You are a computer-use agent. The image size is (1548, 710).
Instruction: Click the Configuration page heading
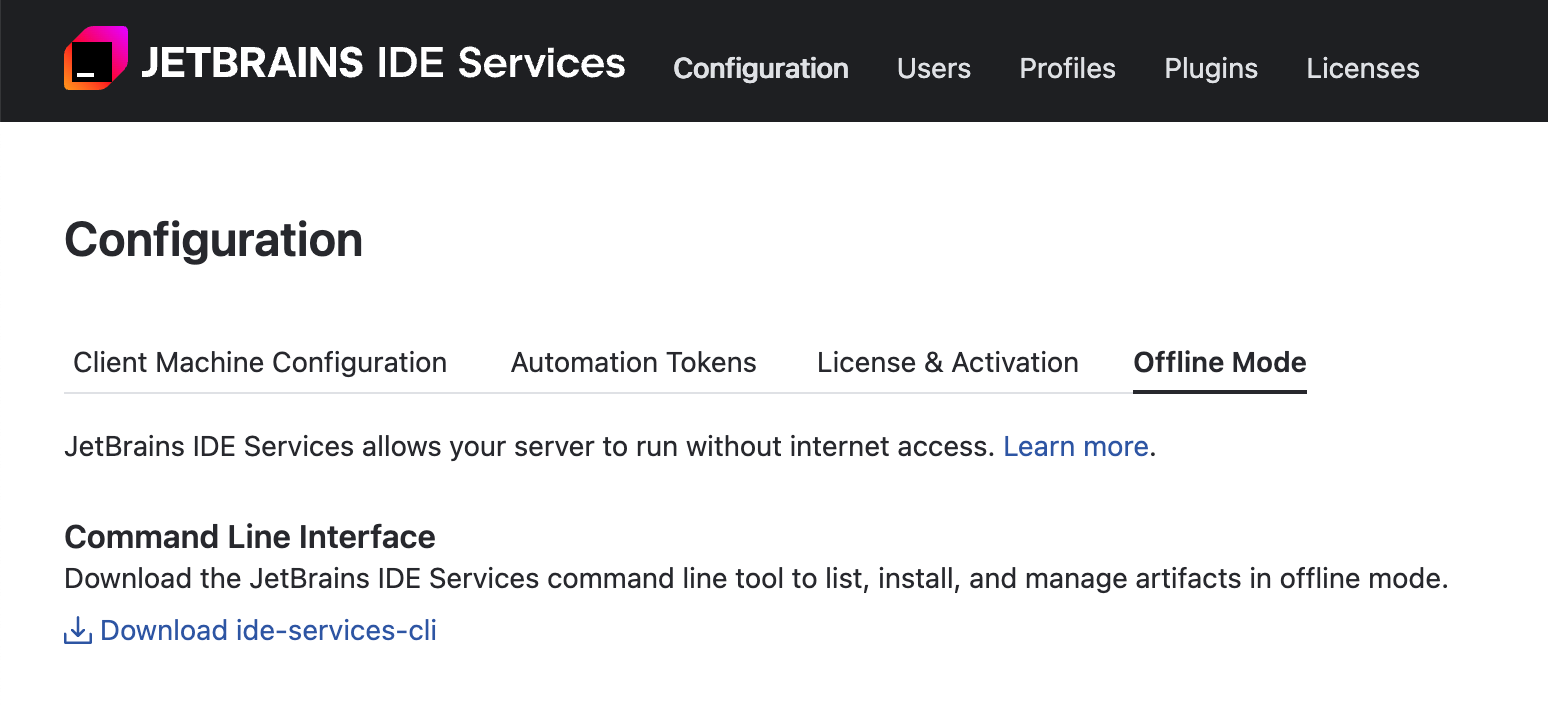pyautogui.click(x=213, y=240)
